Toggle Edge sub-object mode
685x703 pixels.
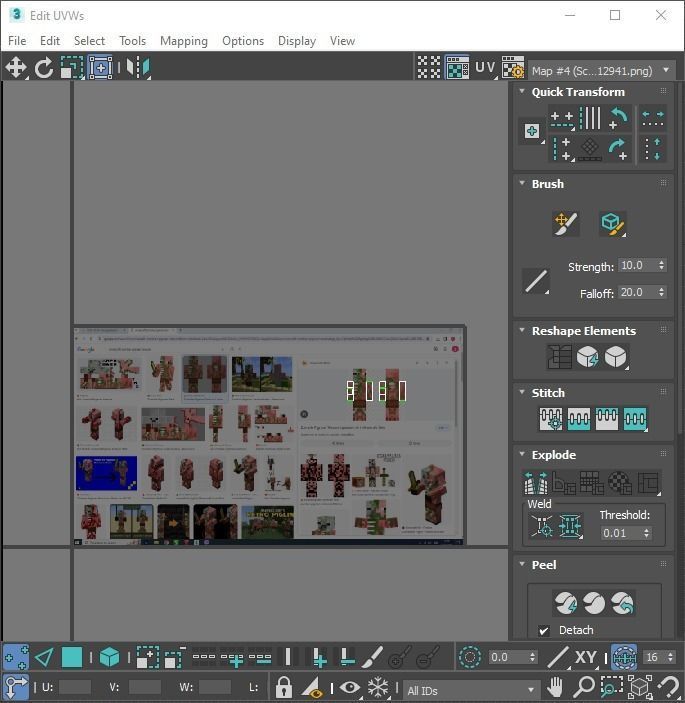[44, 657]
